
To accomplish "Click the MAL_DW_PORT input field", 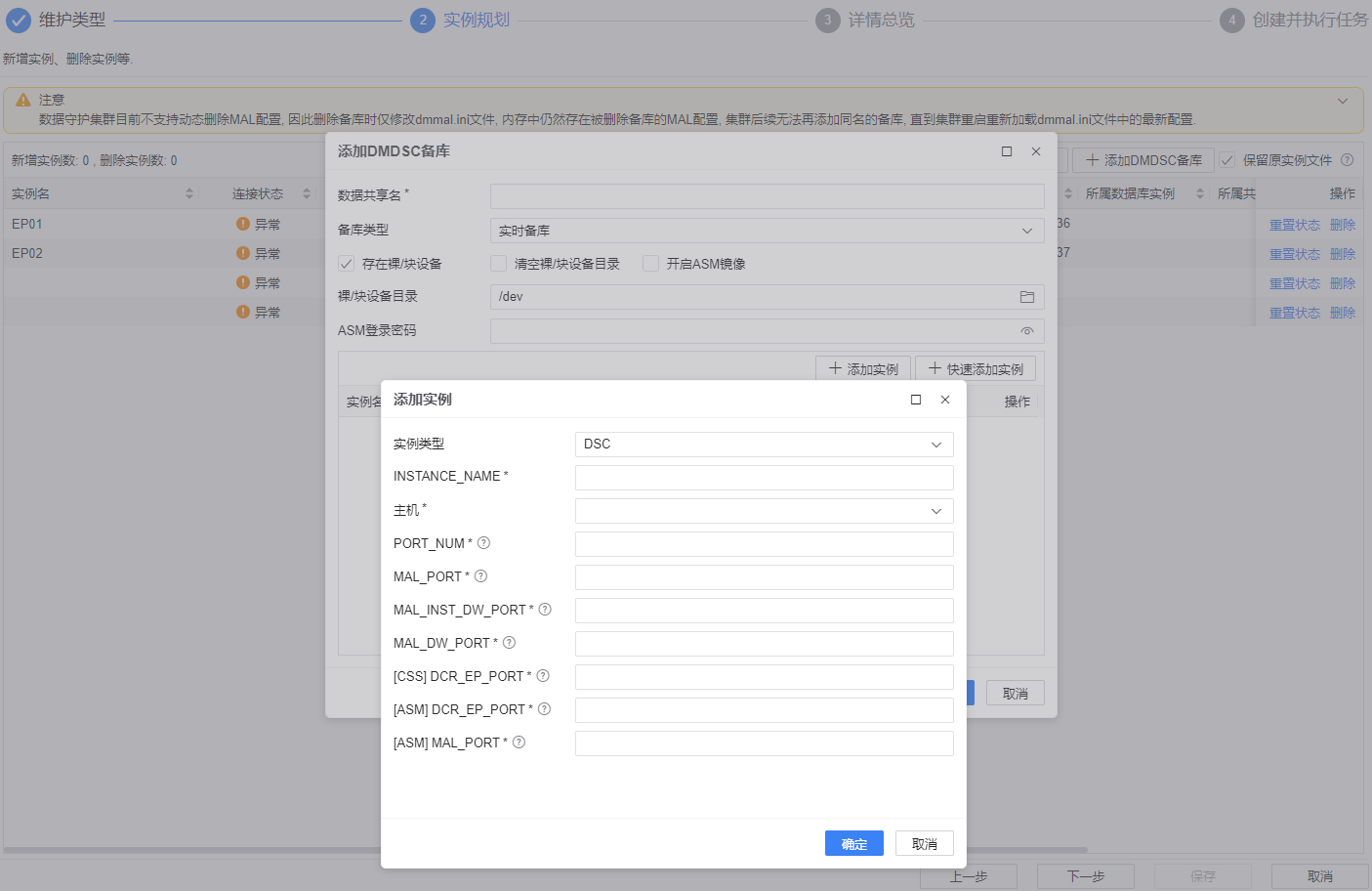I will [x=765, y=644].
